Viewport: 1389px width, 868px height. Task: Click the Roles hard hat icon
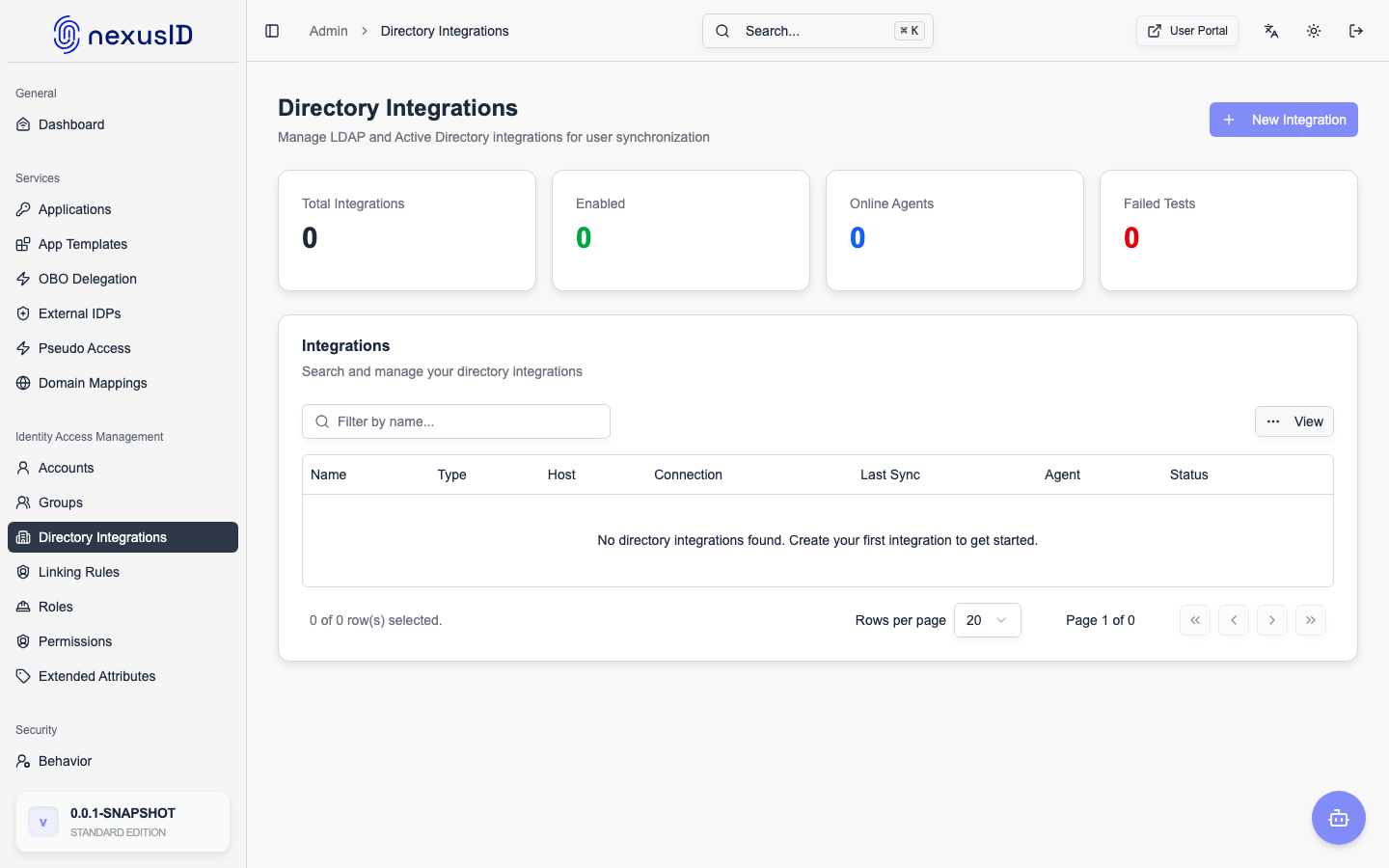(23, 607)
